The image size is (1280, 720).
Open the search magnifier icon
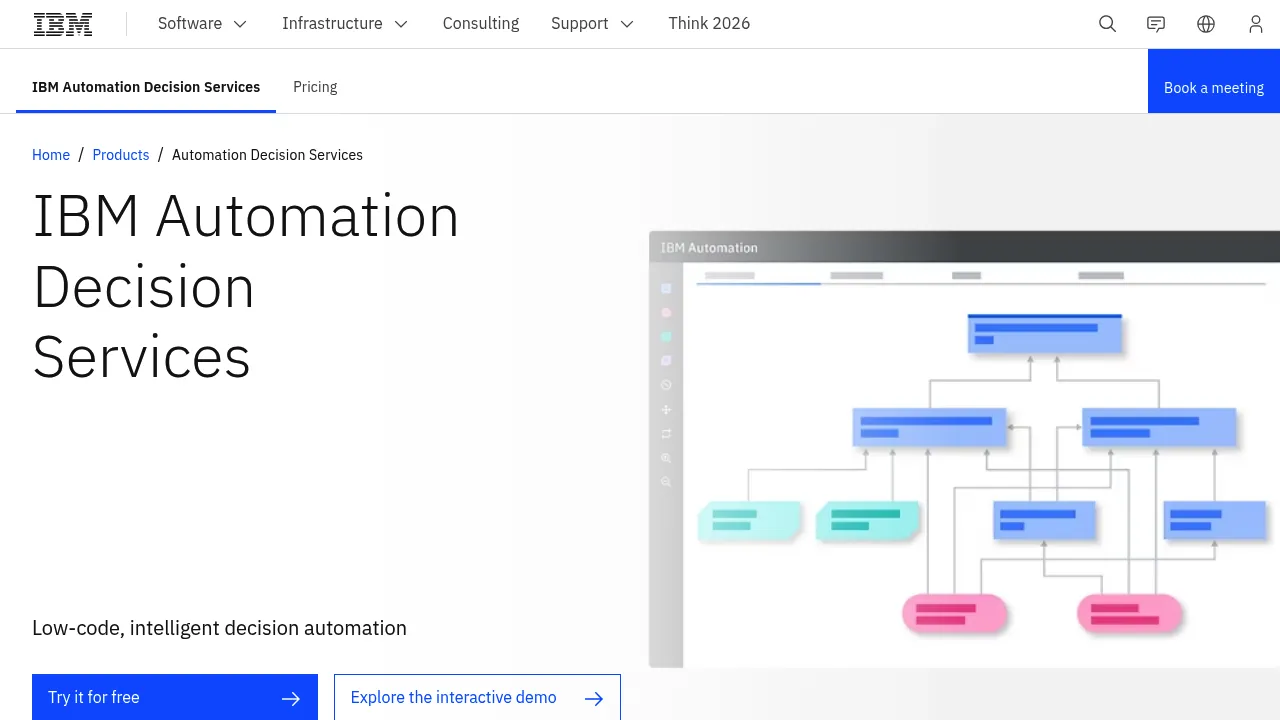(x=1107, y=24)
